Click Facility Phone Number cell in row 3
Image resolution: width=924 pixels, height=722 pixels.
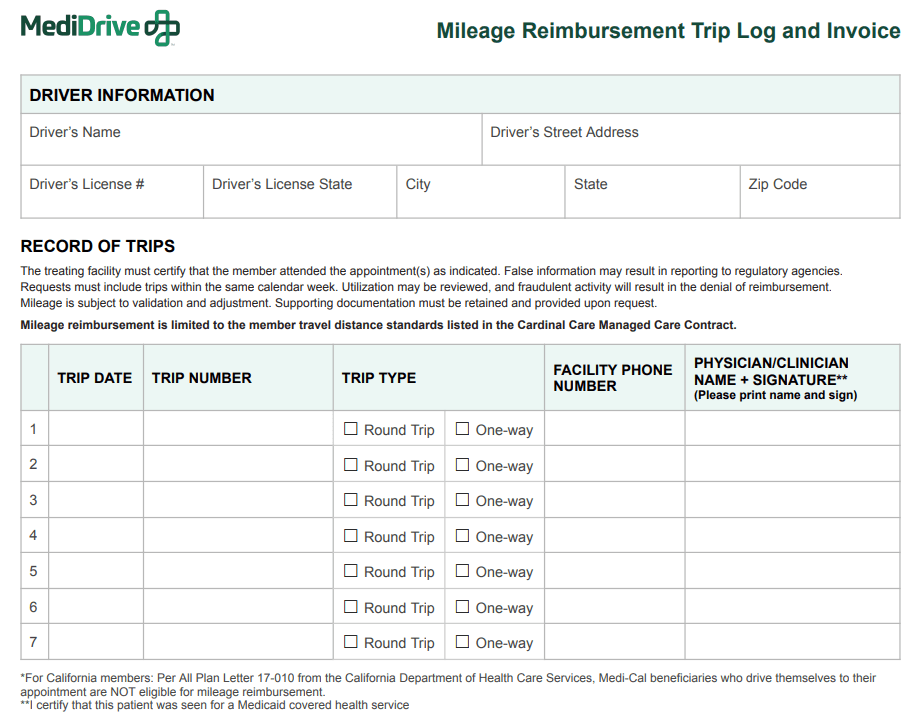[x=615, y=500]
